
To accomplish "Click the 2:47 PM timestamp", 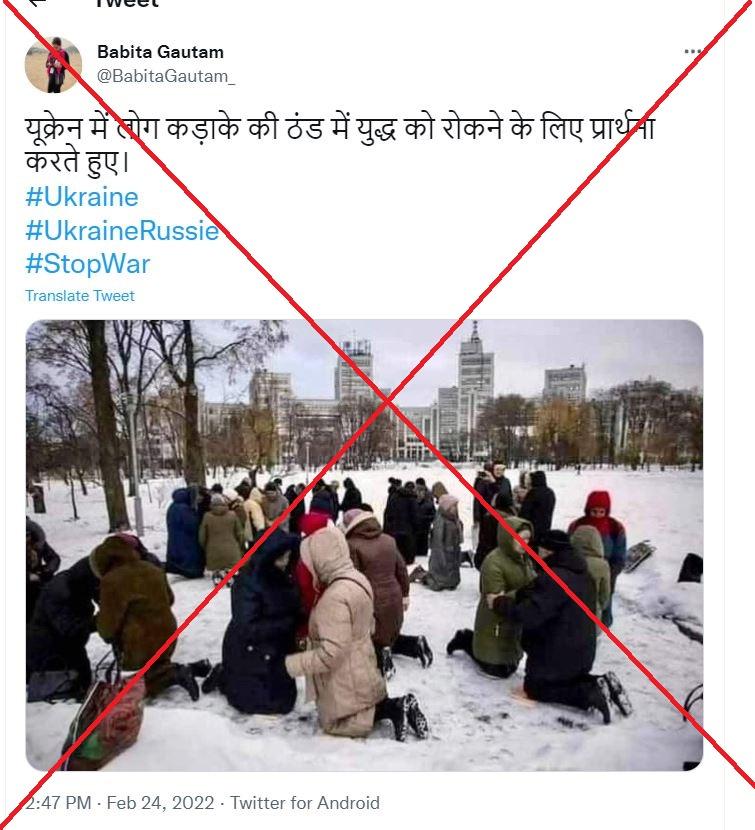I will coord(58,802).
